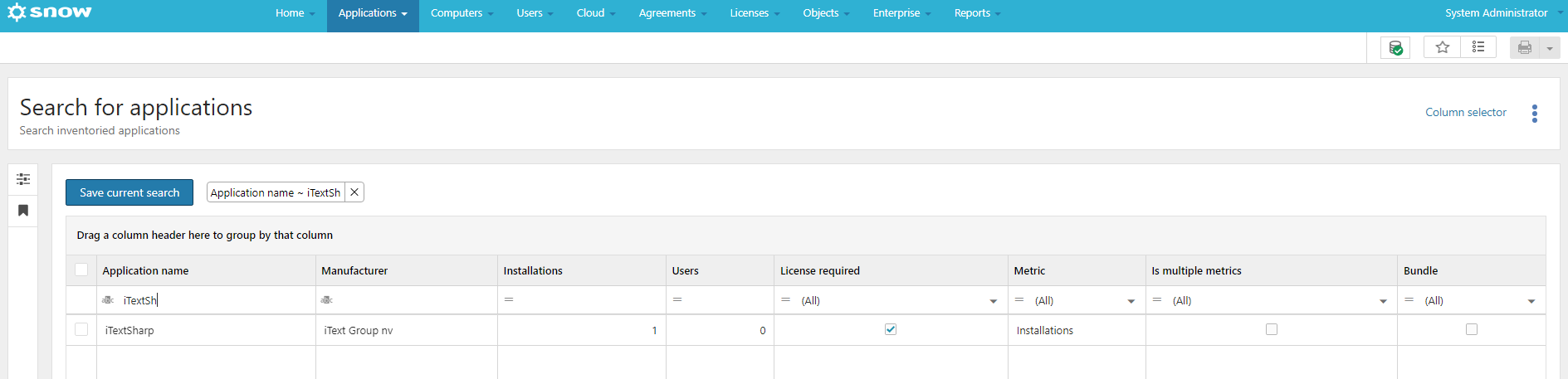Open the three-dot options menu

[x=1534, y=114]
